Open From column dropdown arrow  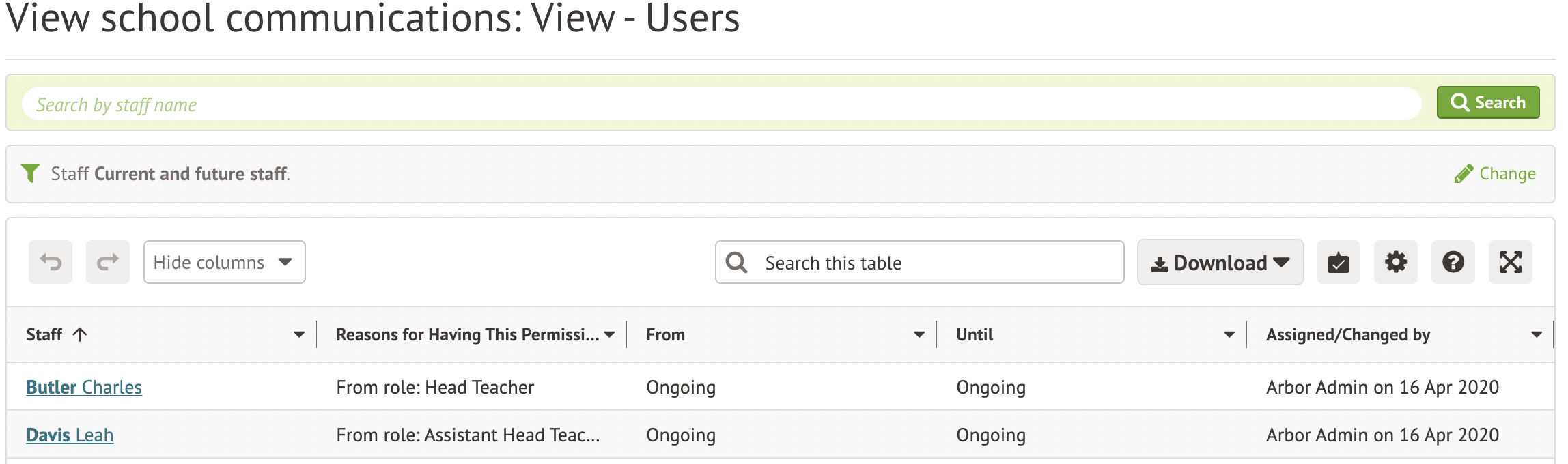(x=919, y=334)
